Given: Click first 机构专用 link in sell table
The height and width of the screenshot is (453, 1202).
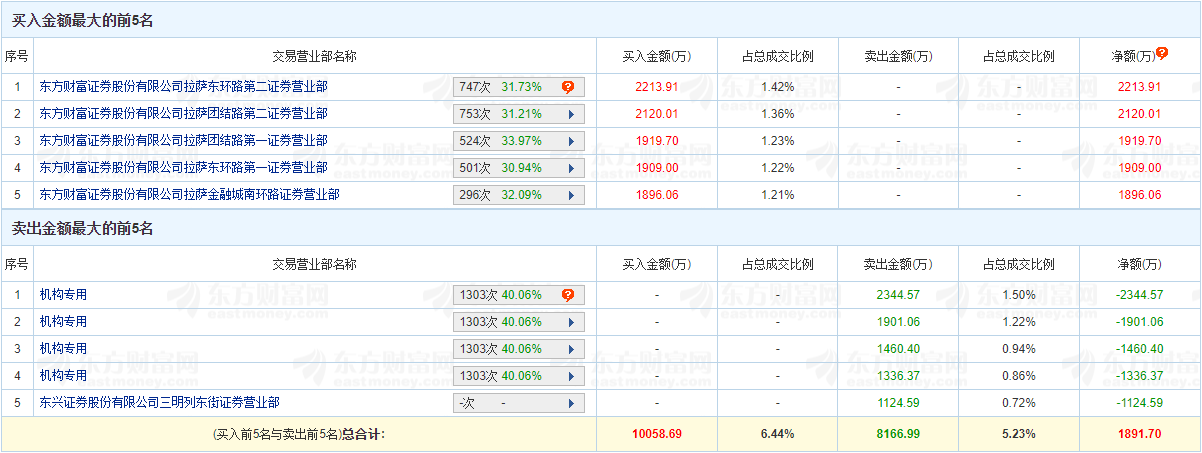Looking at the screenshot, I should (x=63, y=295).
